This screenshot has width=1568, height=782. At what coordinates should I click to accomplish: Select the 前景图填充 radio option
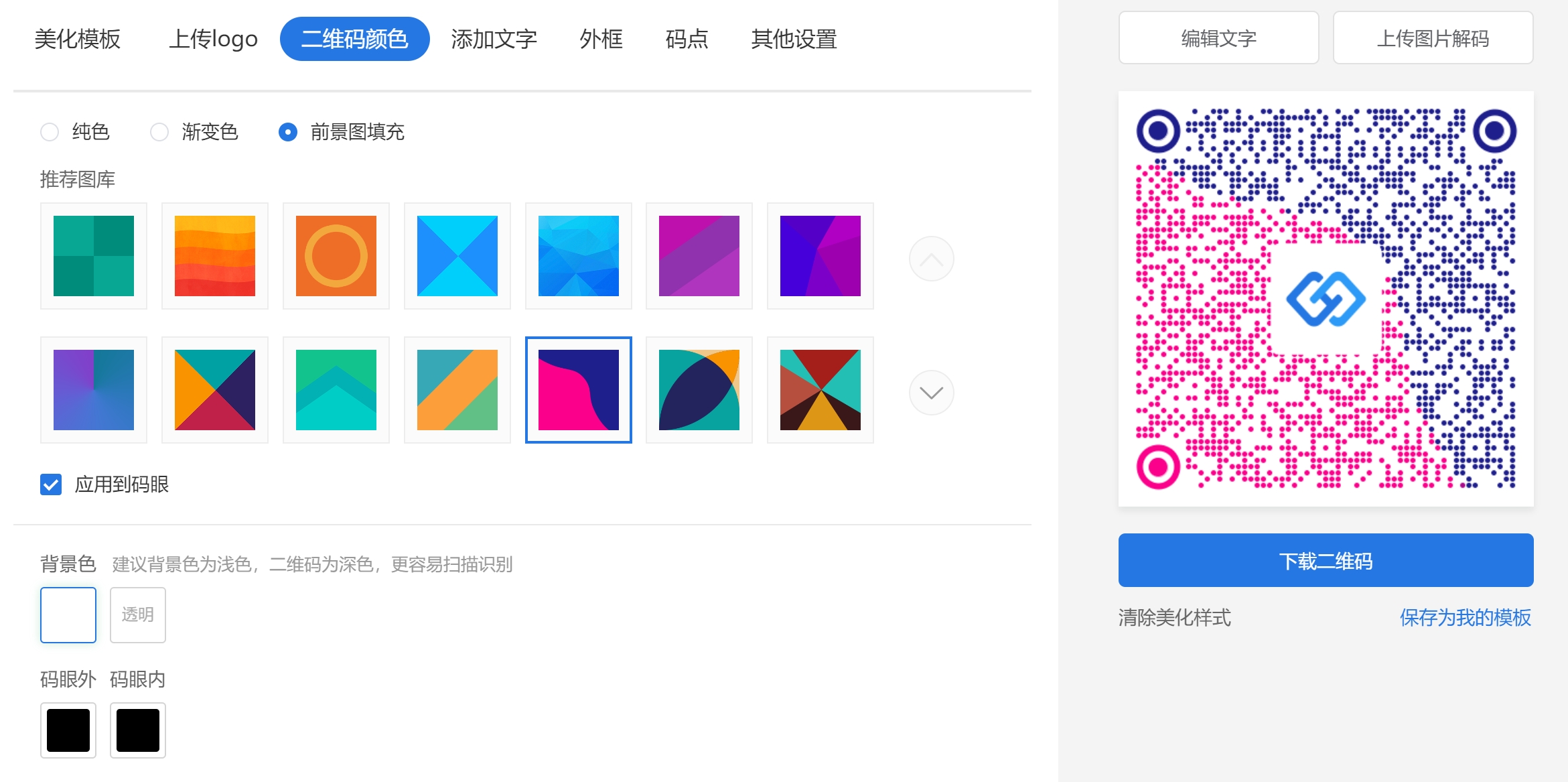click(x=288, y=132)
